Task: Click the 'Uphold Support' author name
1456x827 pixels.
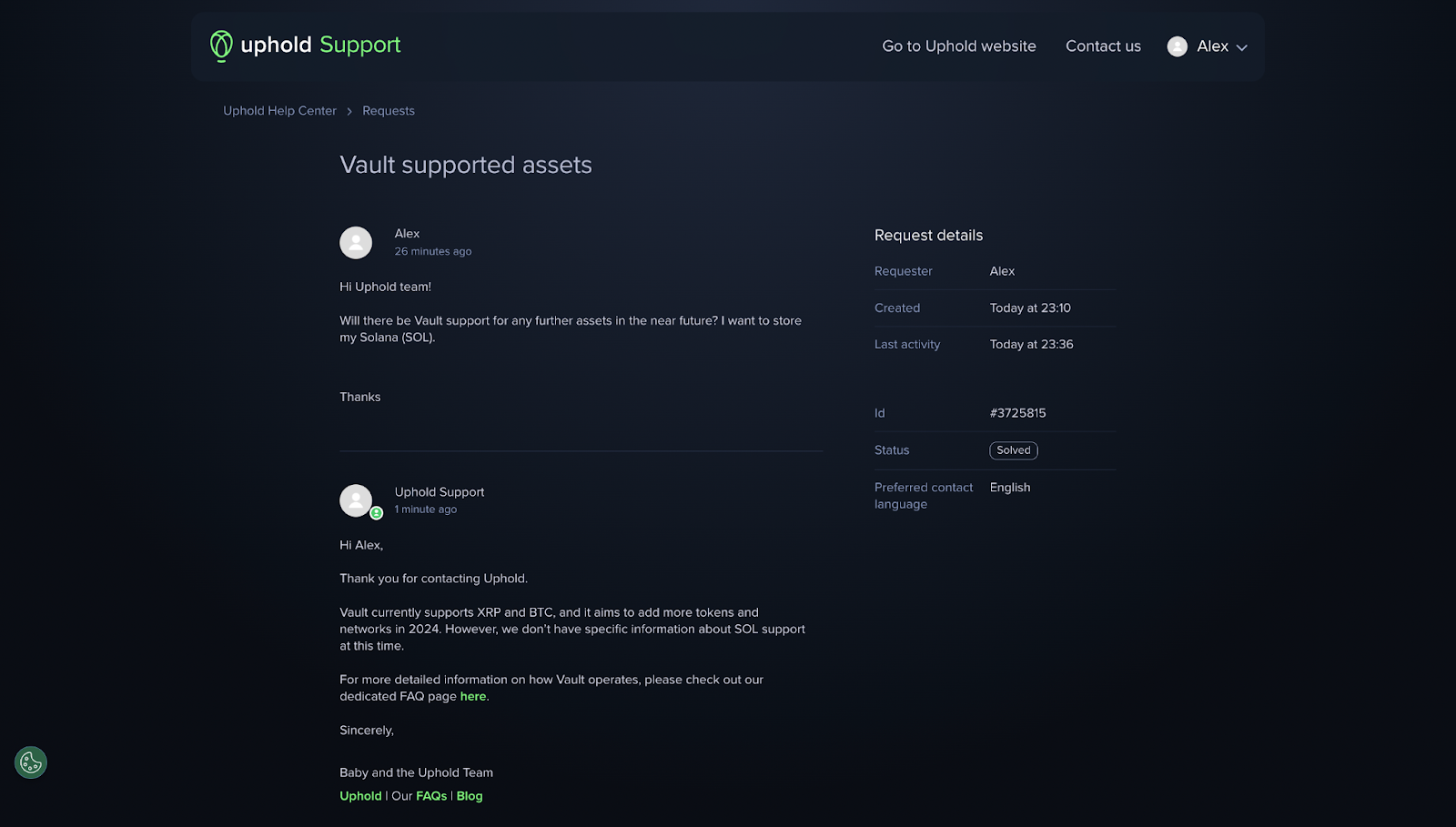Action: click(x=440, y=492)
